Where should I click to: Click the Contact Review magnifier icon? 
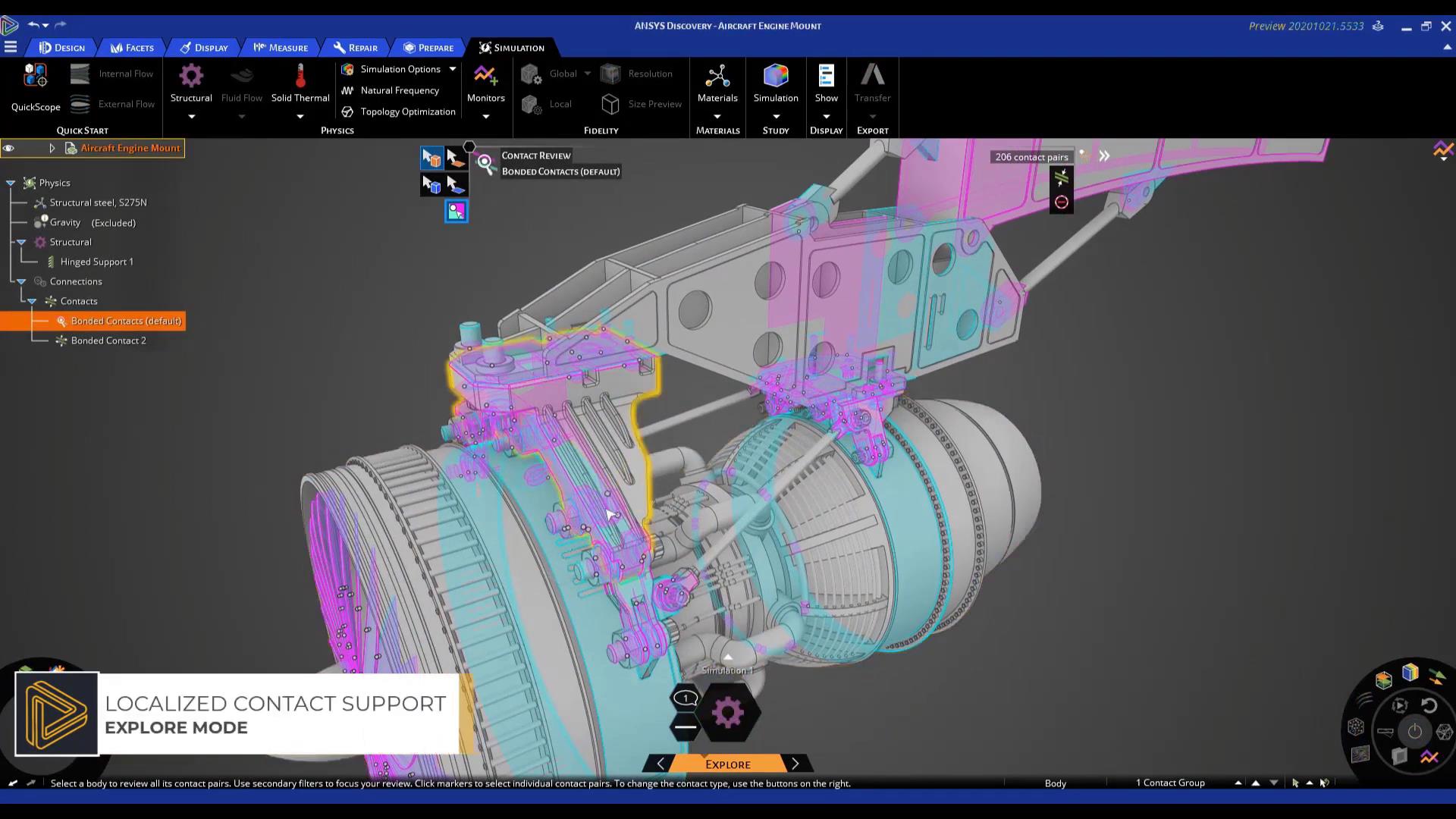pos(485,163)
